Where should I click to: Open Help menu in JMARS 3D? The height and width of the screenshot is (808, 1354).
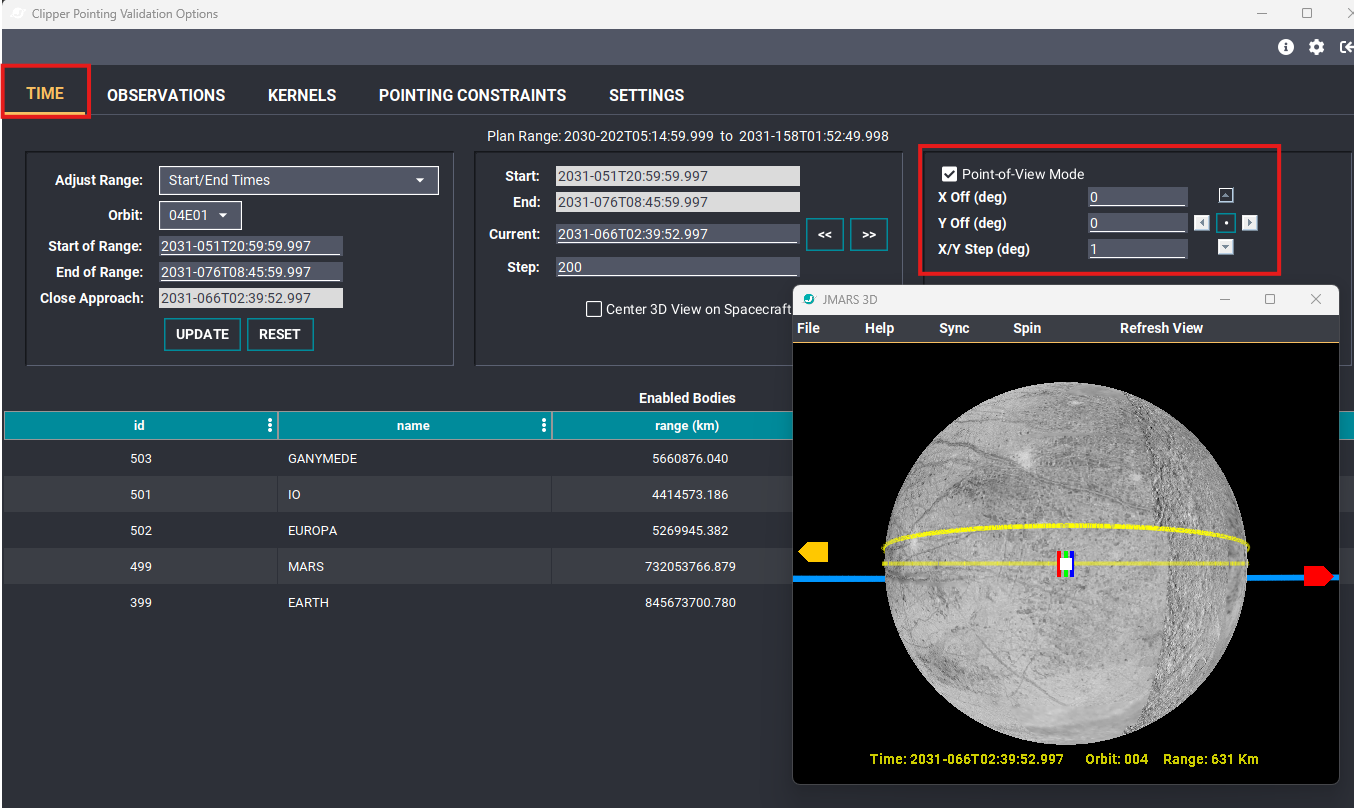879,328
